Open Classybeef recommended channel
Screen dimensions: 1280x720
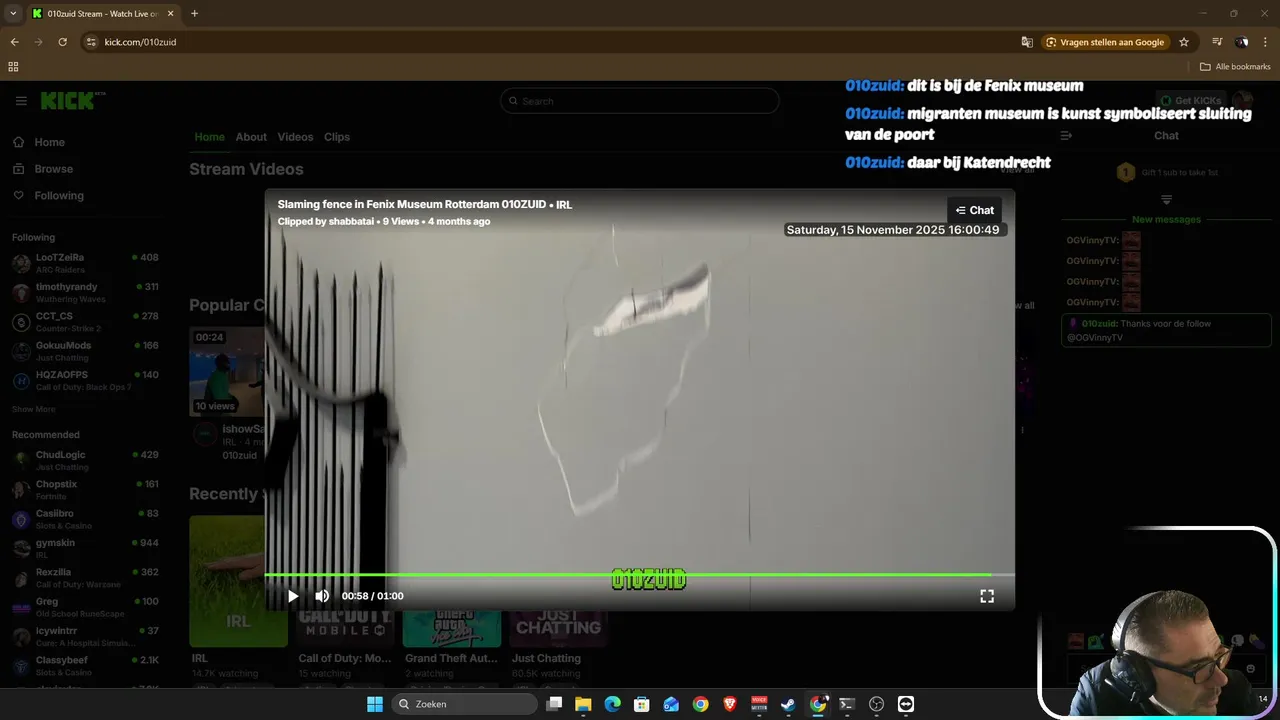(x=85, y=666)
